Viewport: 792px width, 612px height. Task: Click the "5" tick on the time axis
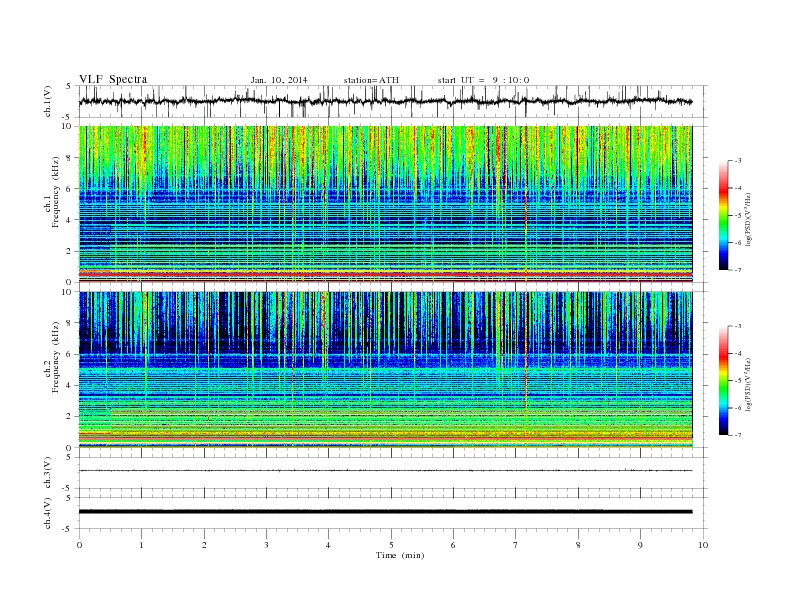tap(391, 545)
